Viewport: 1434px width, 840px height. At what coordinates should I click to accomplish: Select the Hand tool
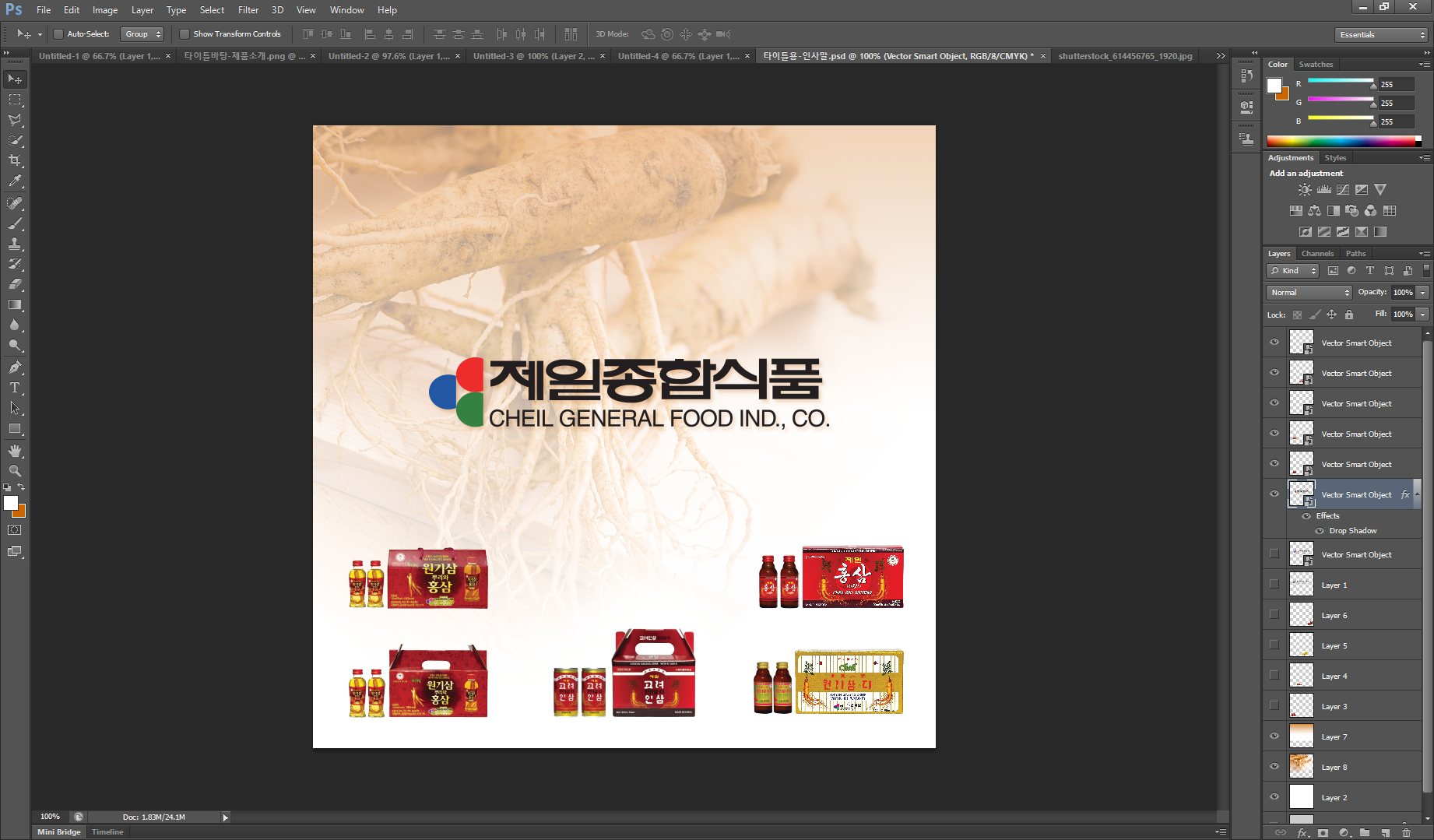[15, 451]
